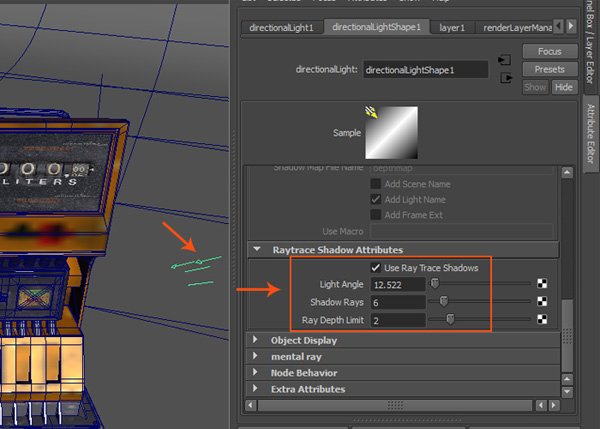Toggle Add Scene Name checkbox
The image size is (600, 429).
376,184
